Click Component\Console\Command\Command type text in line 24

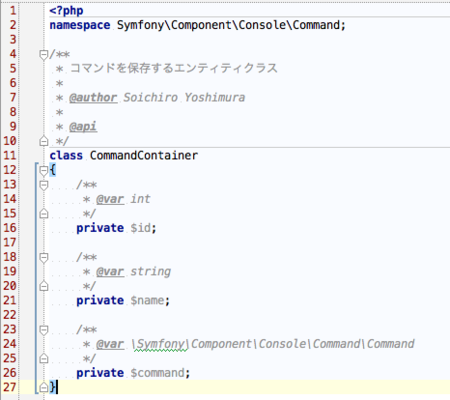[303, 344]
